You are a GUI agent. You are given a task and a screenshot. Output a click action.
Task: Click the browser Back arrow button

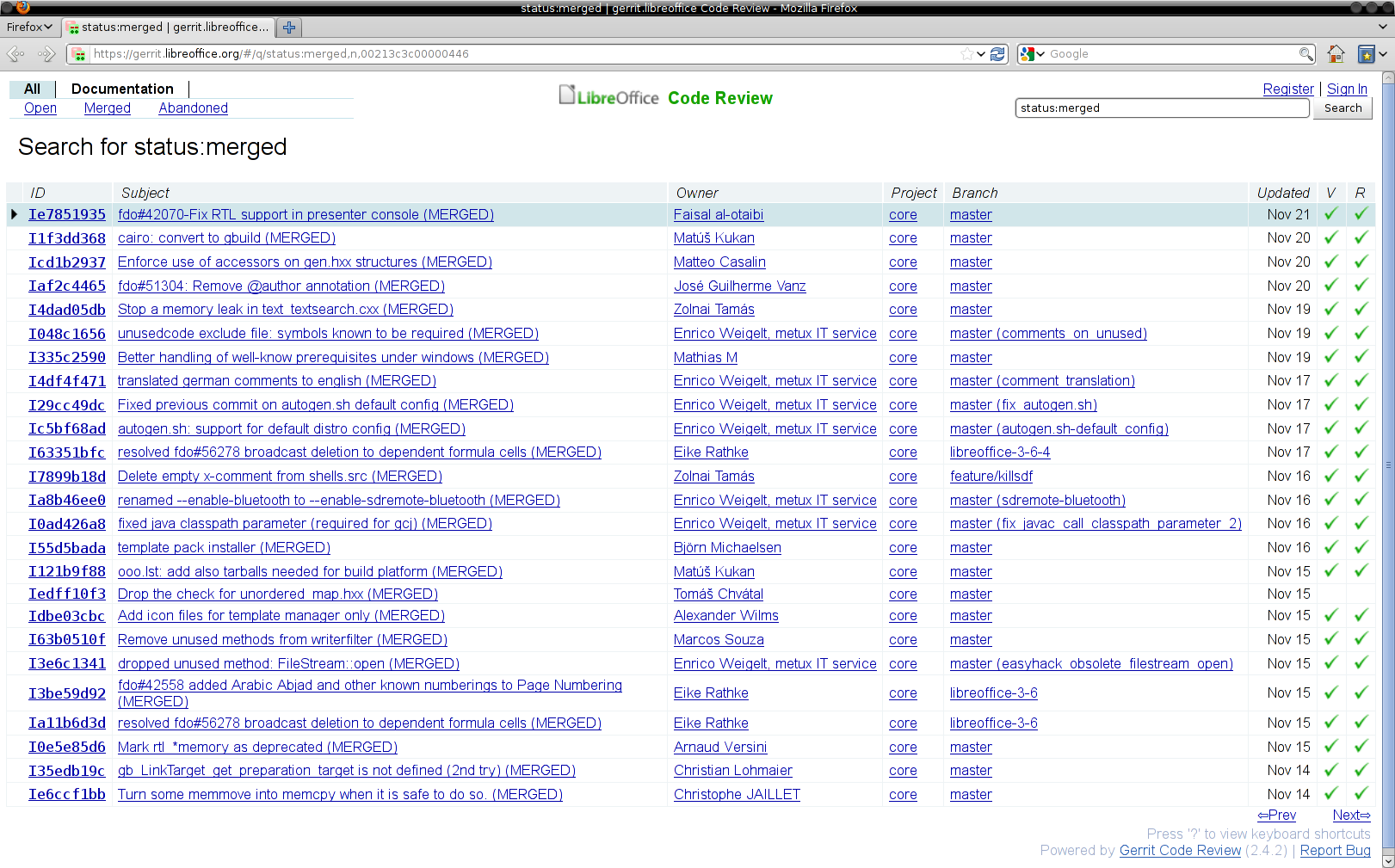coord(15,54)
